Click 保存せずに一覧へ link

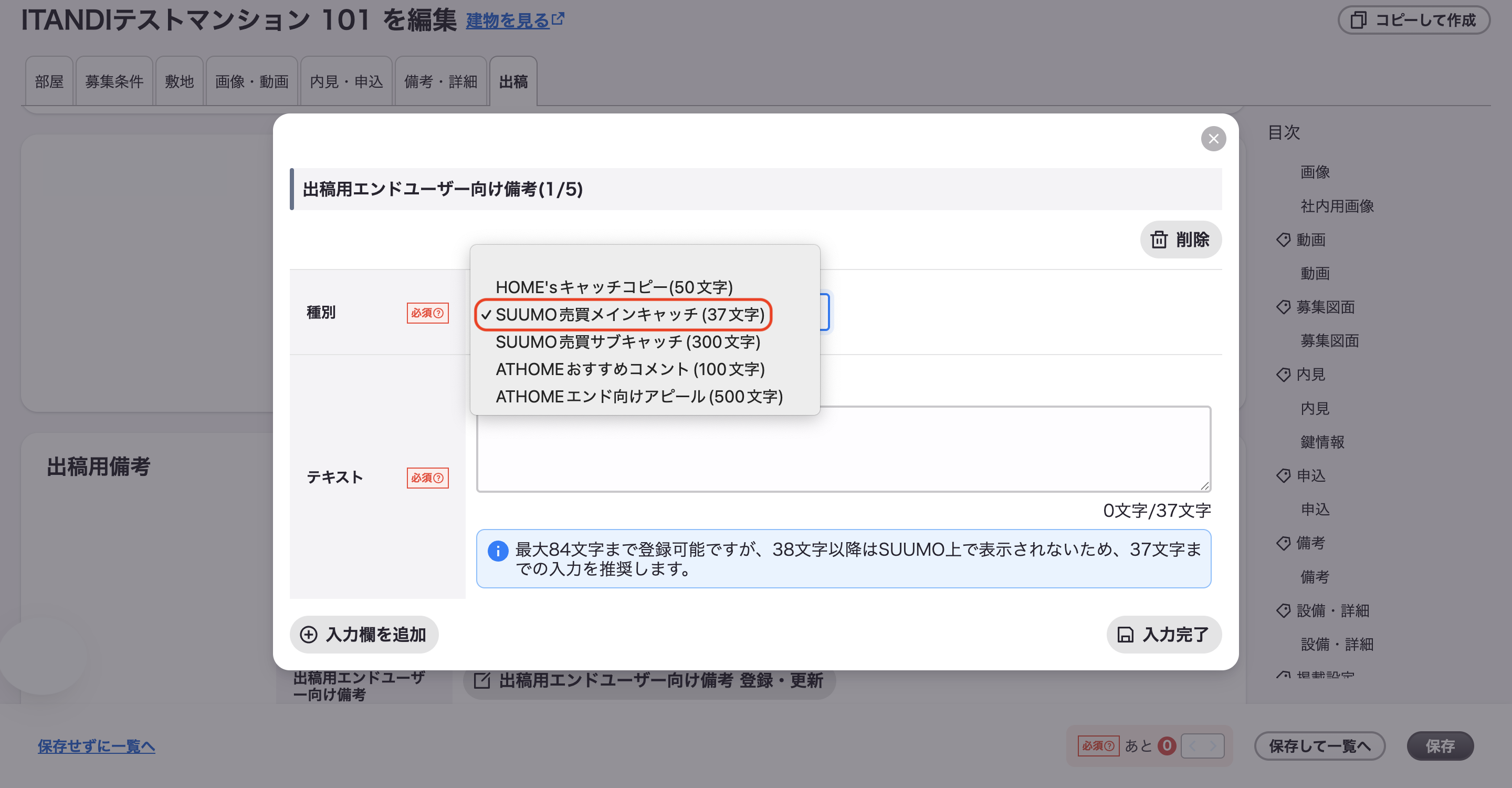[x=96, y=746]
